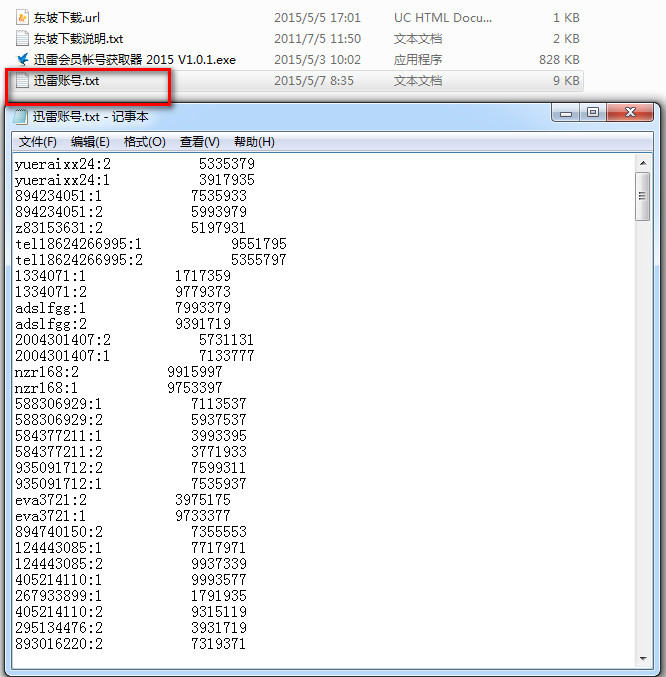This screenshot has width=666, height=677.
Task: Click the text eva3721:2
Action: [x=51, y=500]
